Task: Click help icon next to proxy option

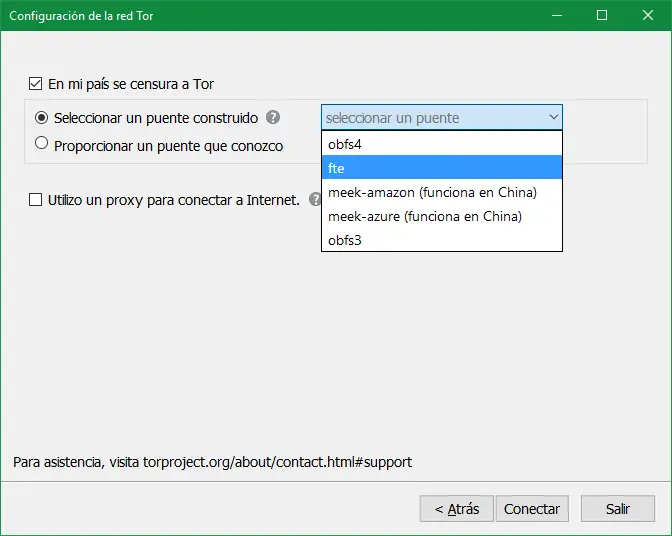Action: (x=315, y=199)
